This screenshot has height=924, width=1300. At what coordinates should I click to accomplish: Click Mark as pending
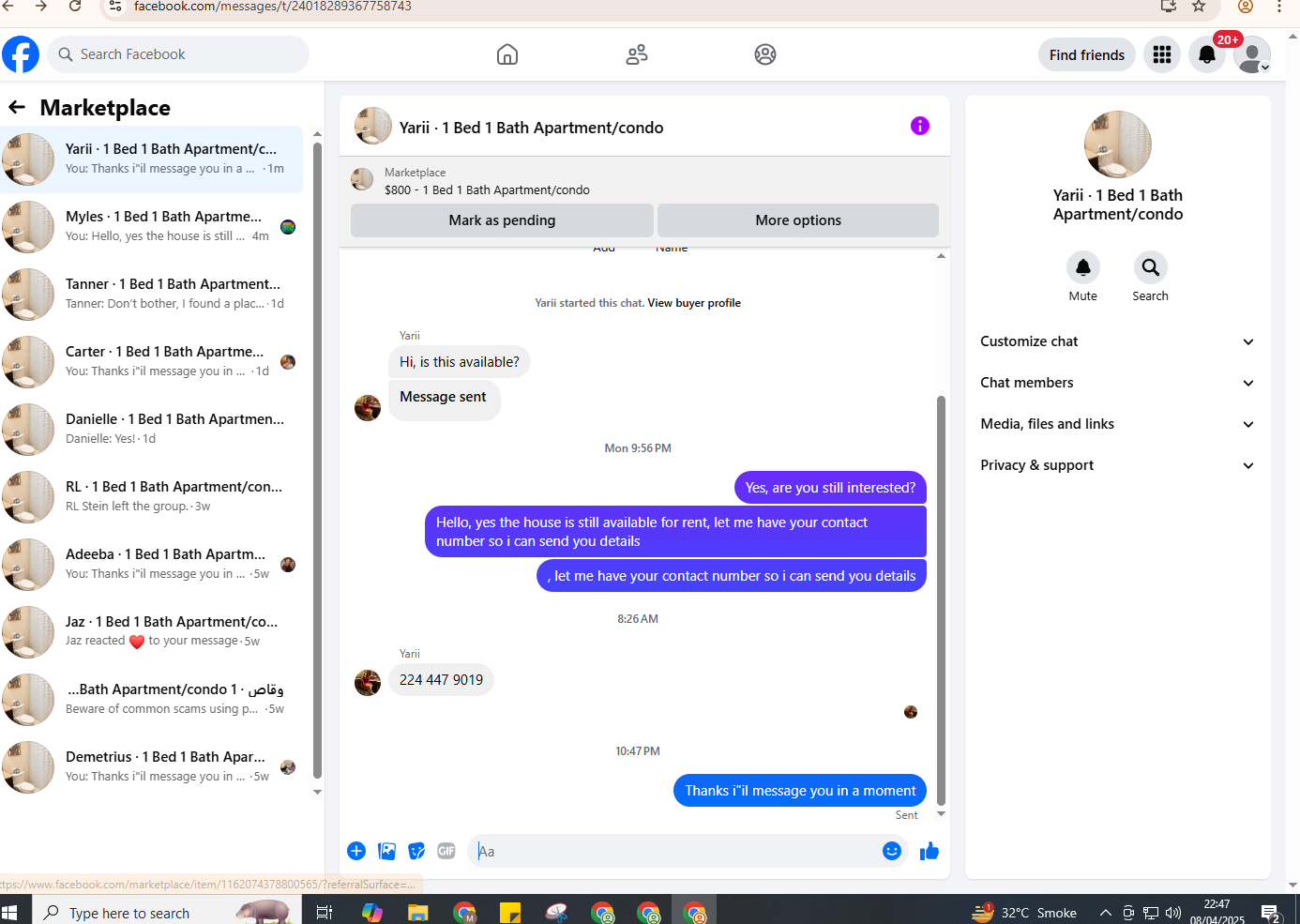pos(502,220)
